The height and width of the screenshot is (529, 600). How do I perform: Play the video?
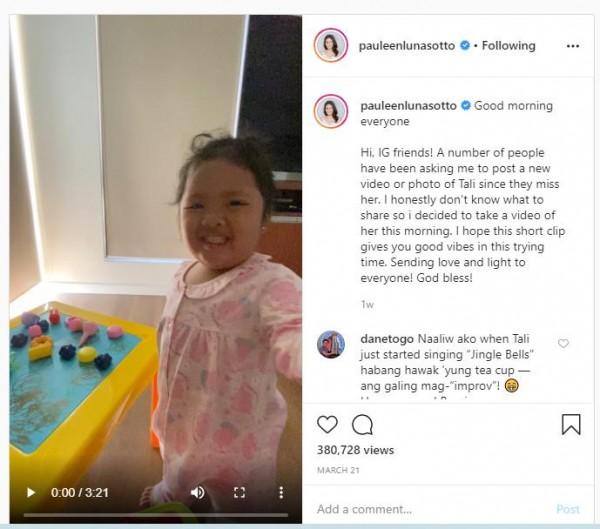(x=31, y=492)
